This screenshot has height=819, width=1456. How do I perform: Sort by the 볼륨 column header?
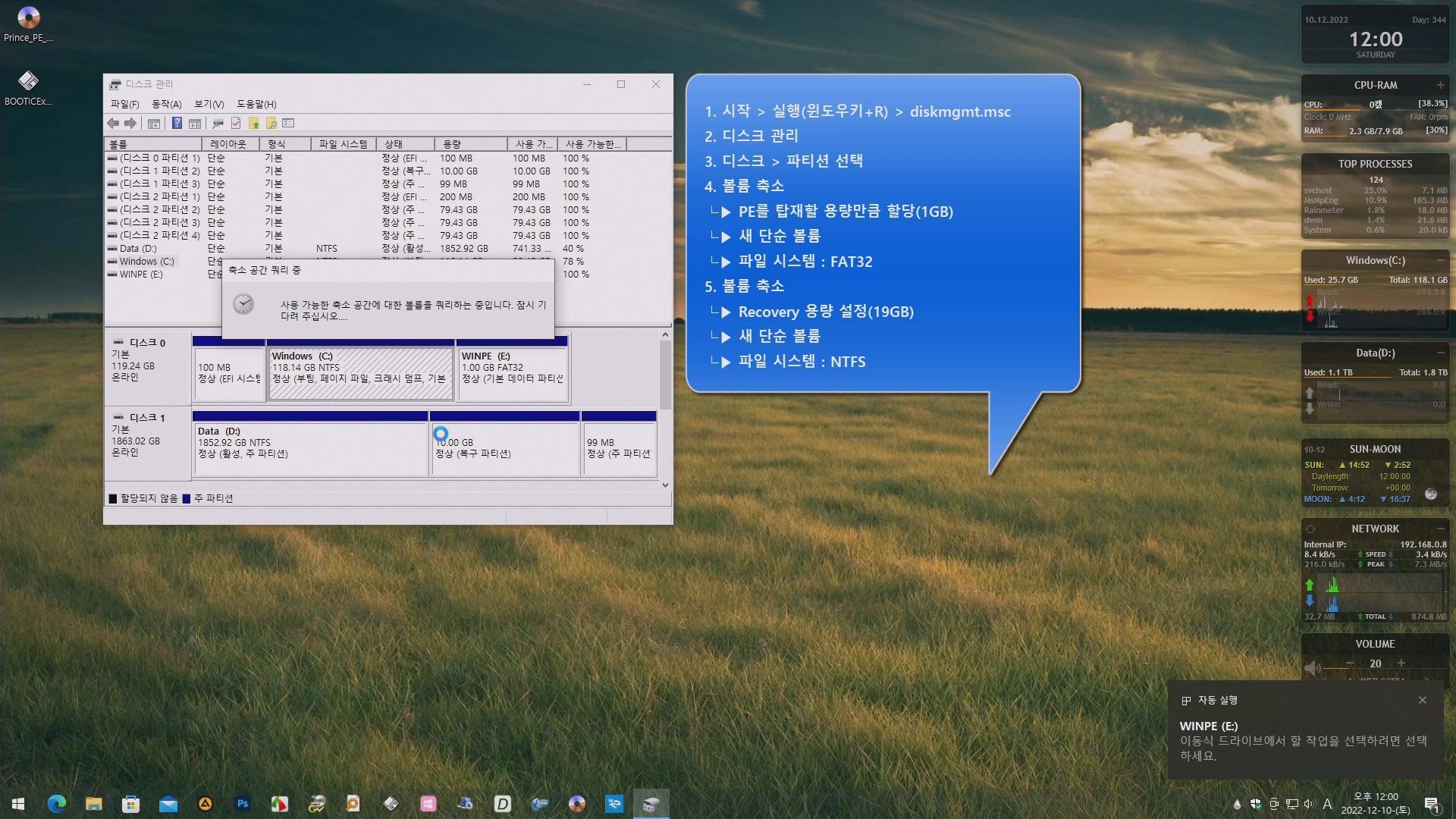pyautogui.click(x=152, y=144)
